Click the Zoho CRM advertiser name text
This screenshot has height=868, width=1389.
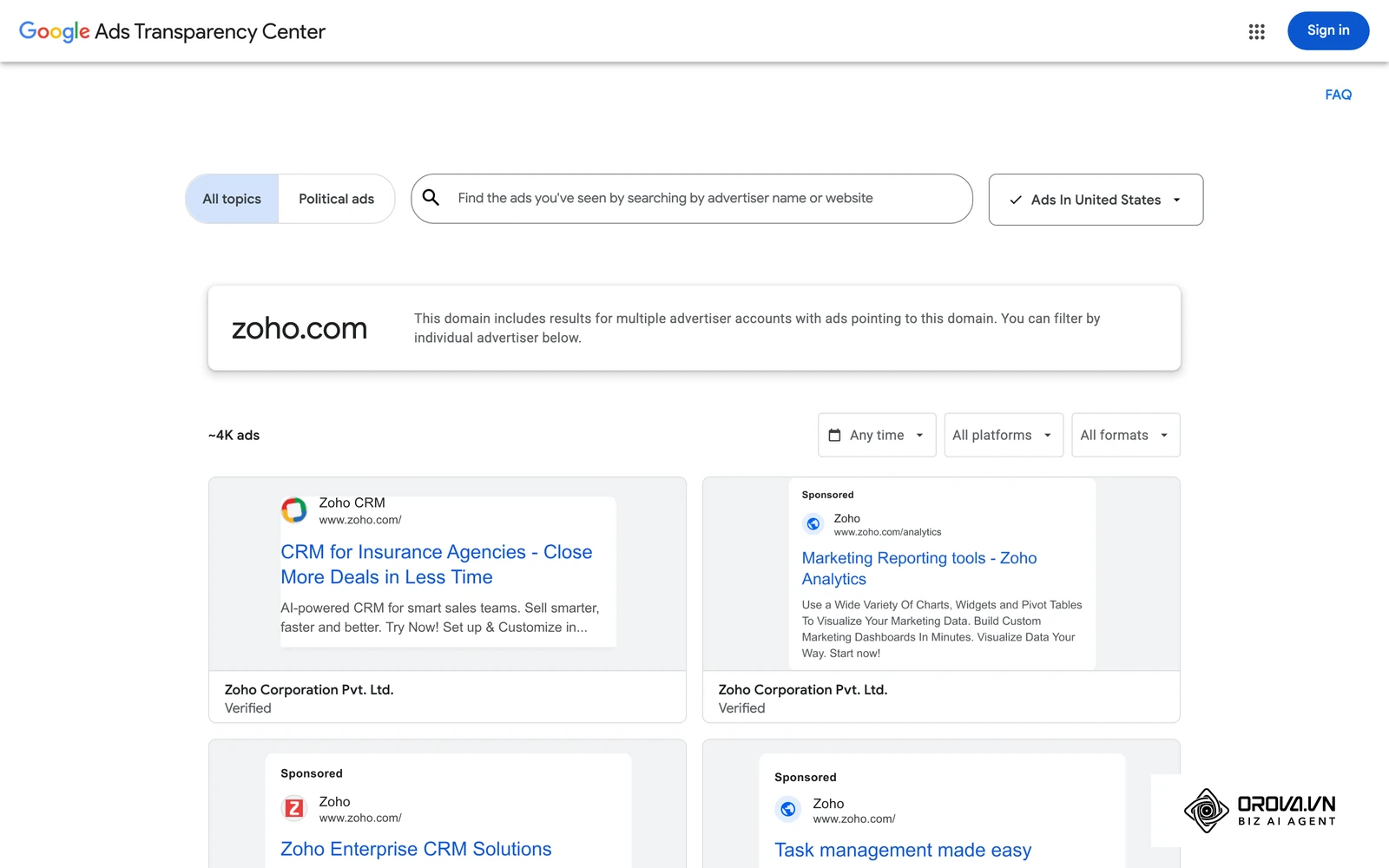pyautogui.click(x=352, y=503)
